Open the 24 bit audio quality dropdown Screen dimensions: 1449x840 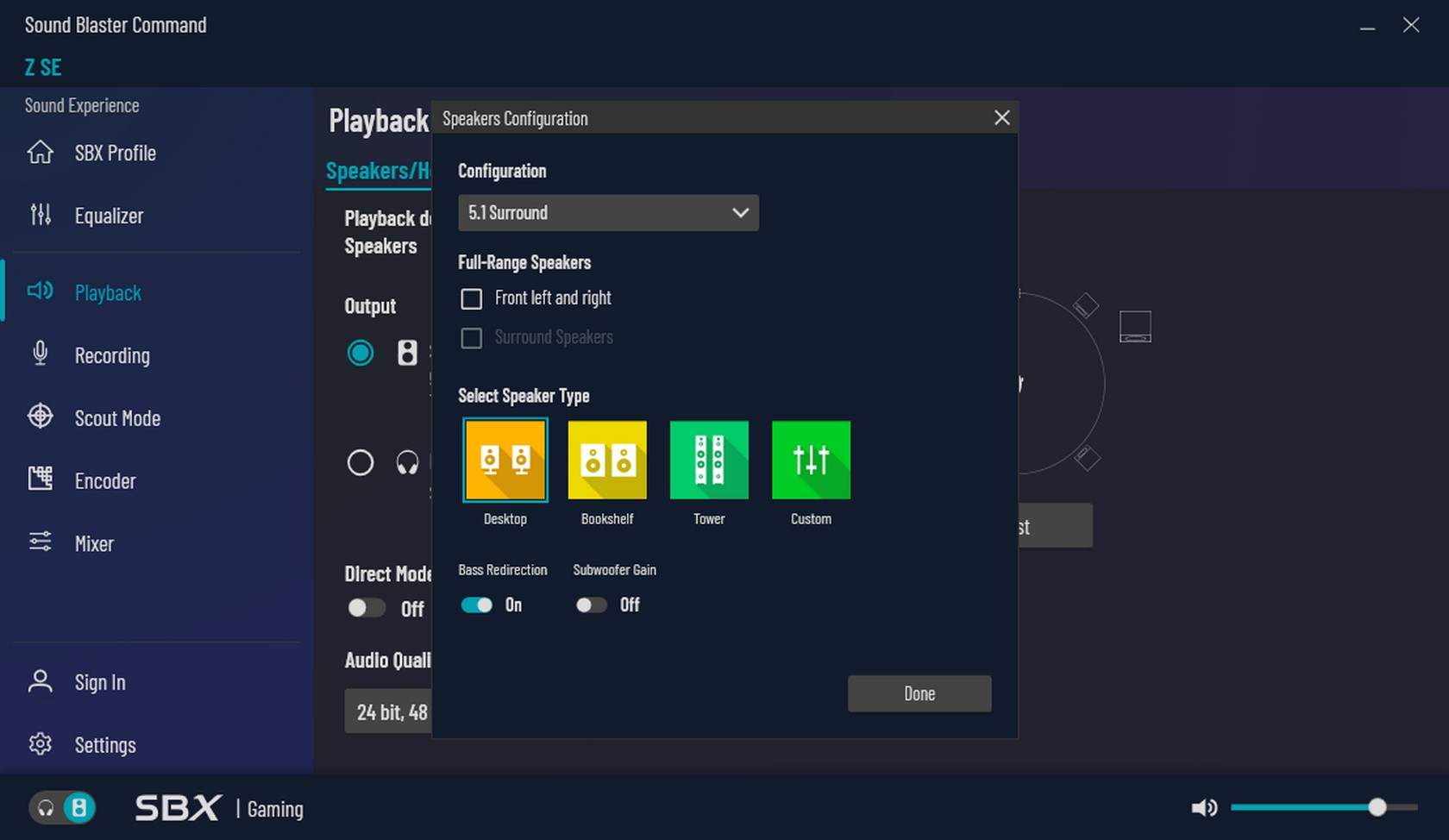(388, 711)
